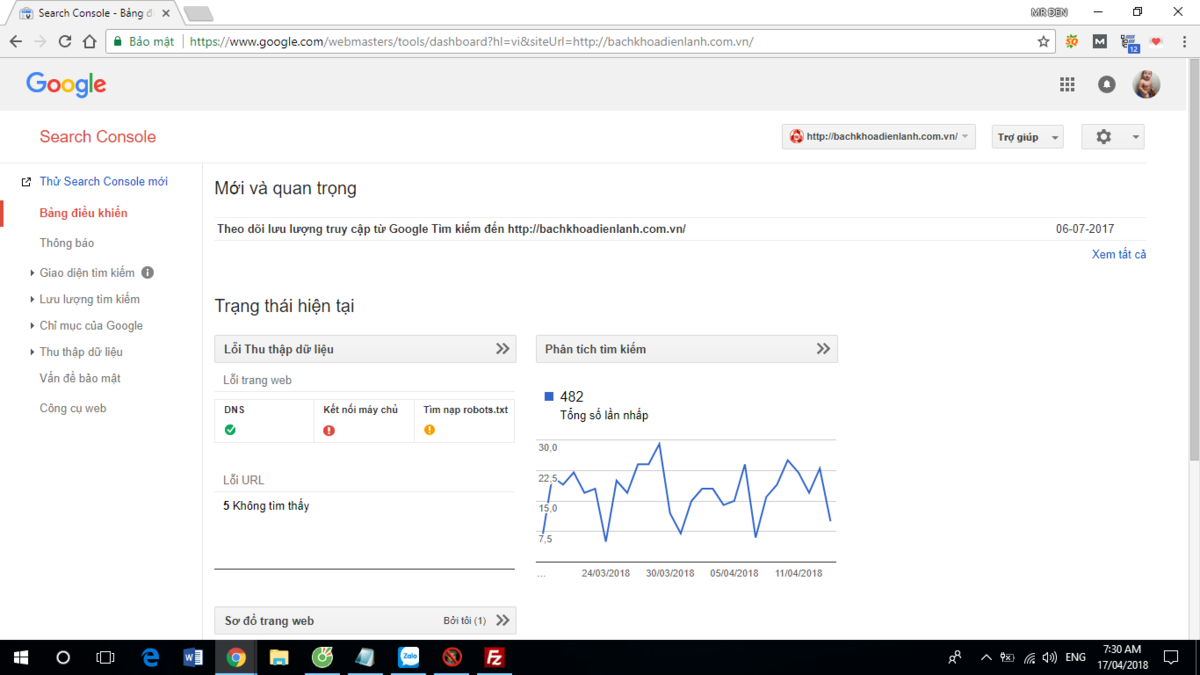The height and width of the screenshot is (675, 1200).
Task: Click Xem tất cả link
Action: coord(1119,254)
